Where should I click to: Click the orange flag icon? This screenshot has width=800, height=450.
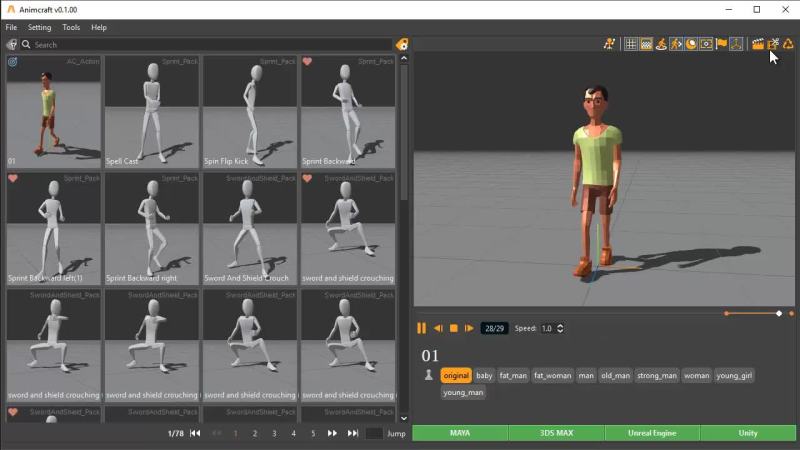[x=721, y=44]
